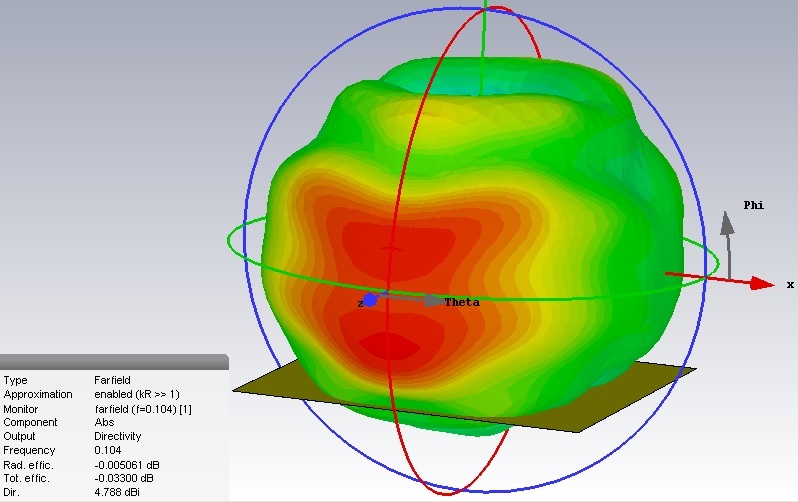Click the 'Type' label
798x502 pixels.
(x=15, y=380)
